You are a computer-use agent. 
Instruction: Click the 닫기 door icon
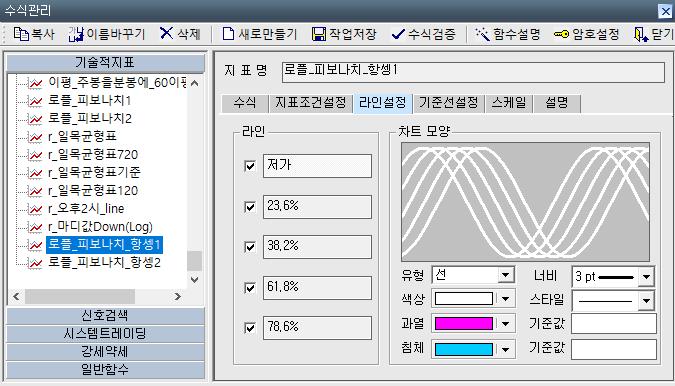click(x=641, y=34)
